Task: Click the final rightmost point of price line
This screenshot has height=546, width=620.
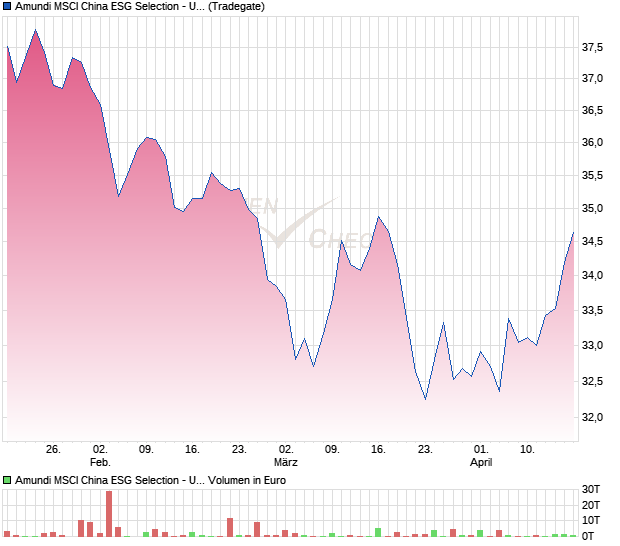Action: (x=573, y=233)
